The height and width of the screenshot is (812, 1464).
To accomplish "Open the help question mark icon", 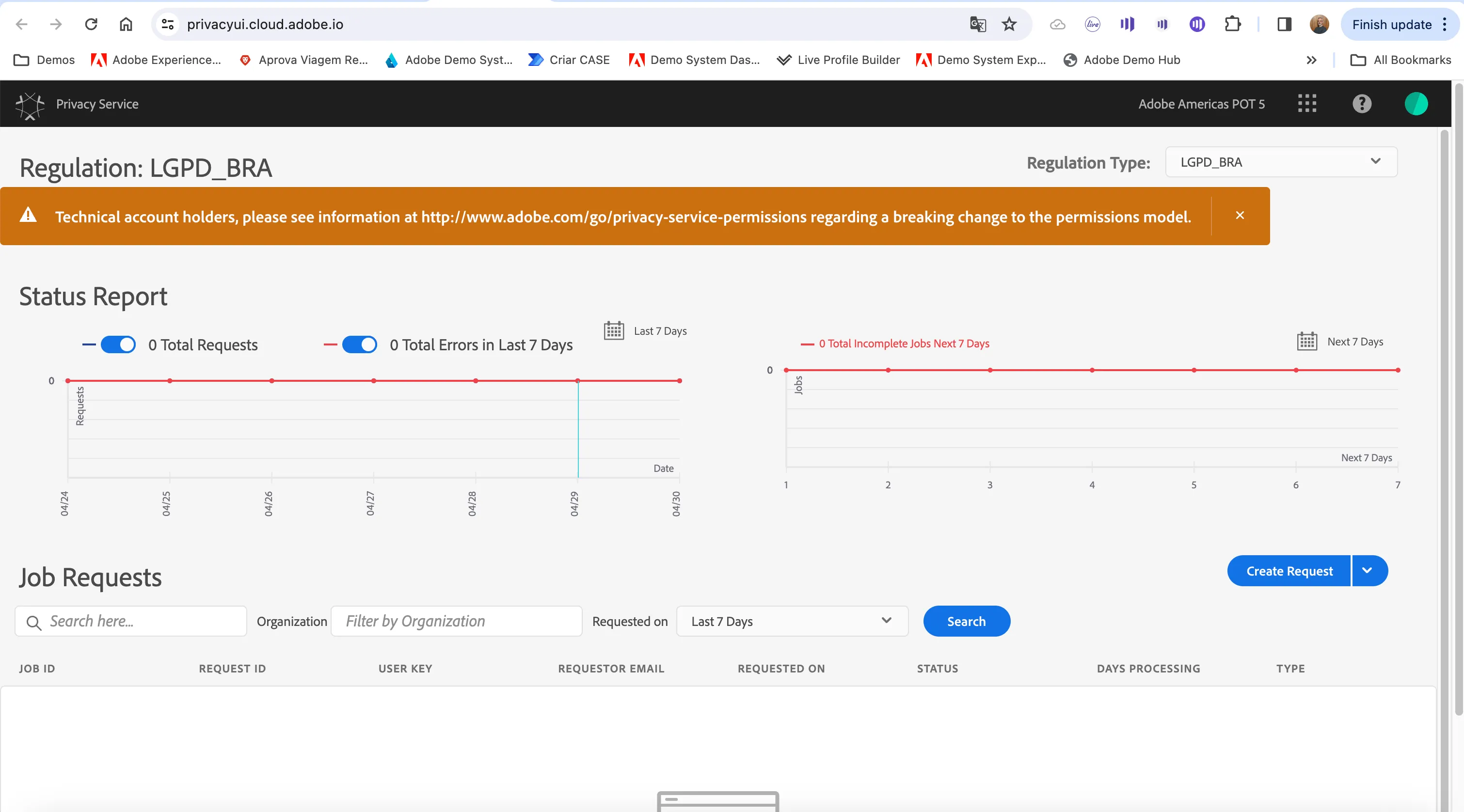I will pyautogui.click(x=1362, y=103).
